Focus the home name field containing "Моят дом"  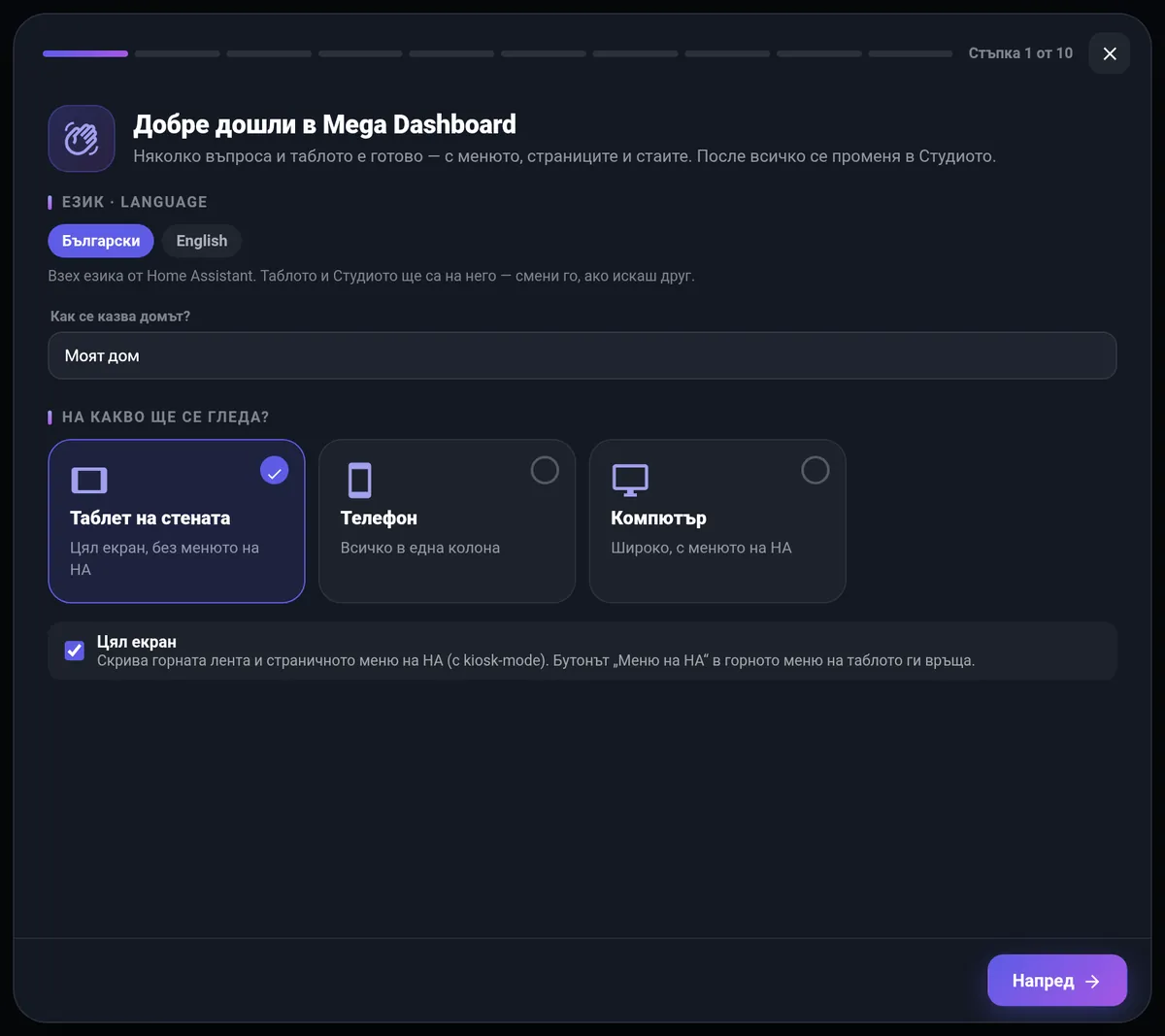[x=582, y=355]
